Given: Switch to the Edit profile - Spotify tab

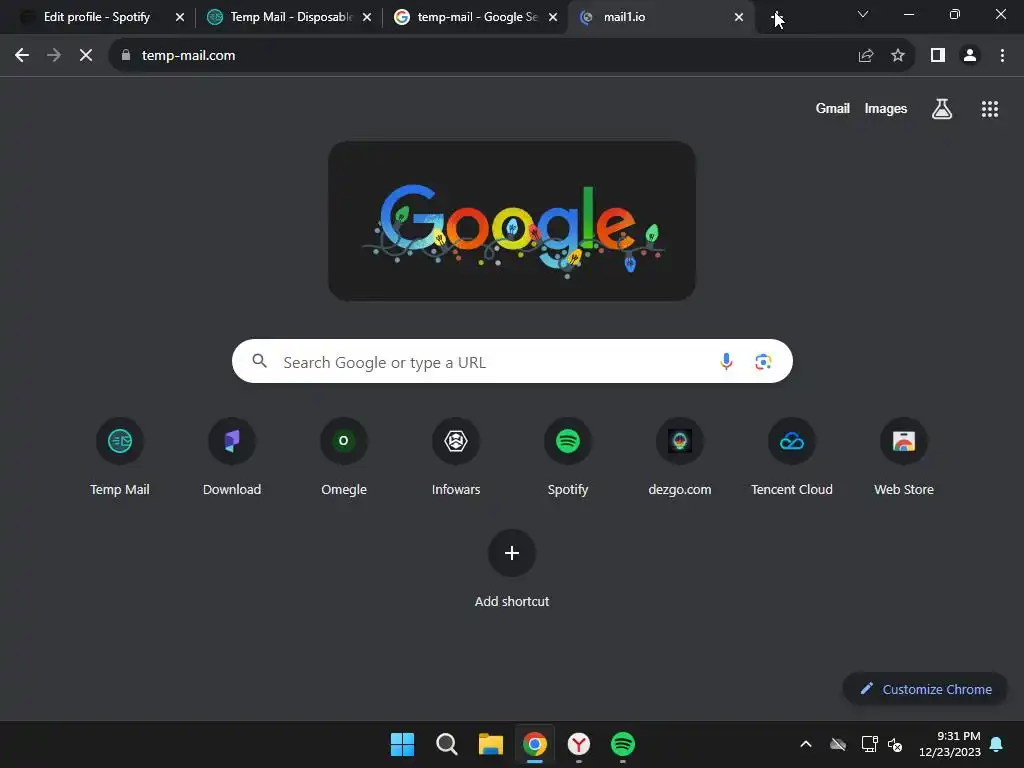Looking at the screenshot, I should click(96, 17).
